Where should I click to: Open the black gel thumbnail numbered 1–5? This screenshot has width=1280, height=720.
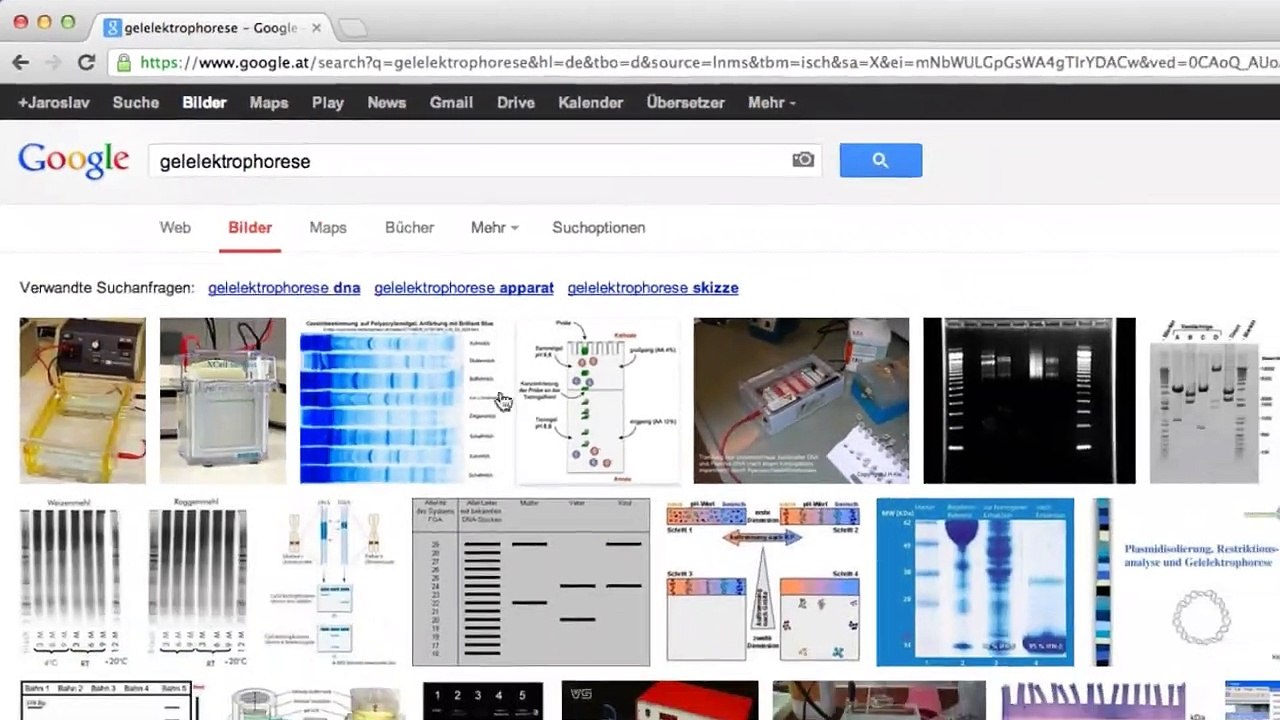pos(483,700)
